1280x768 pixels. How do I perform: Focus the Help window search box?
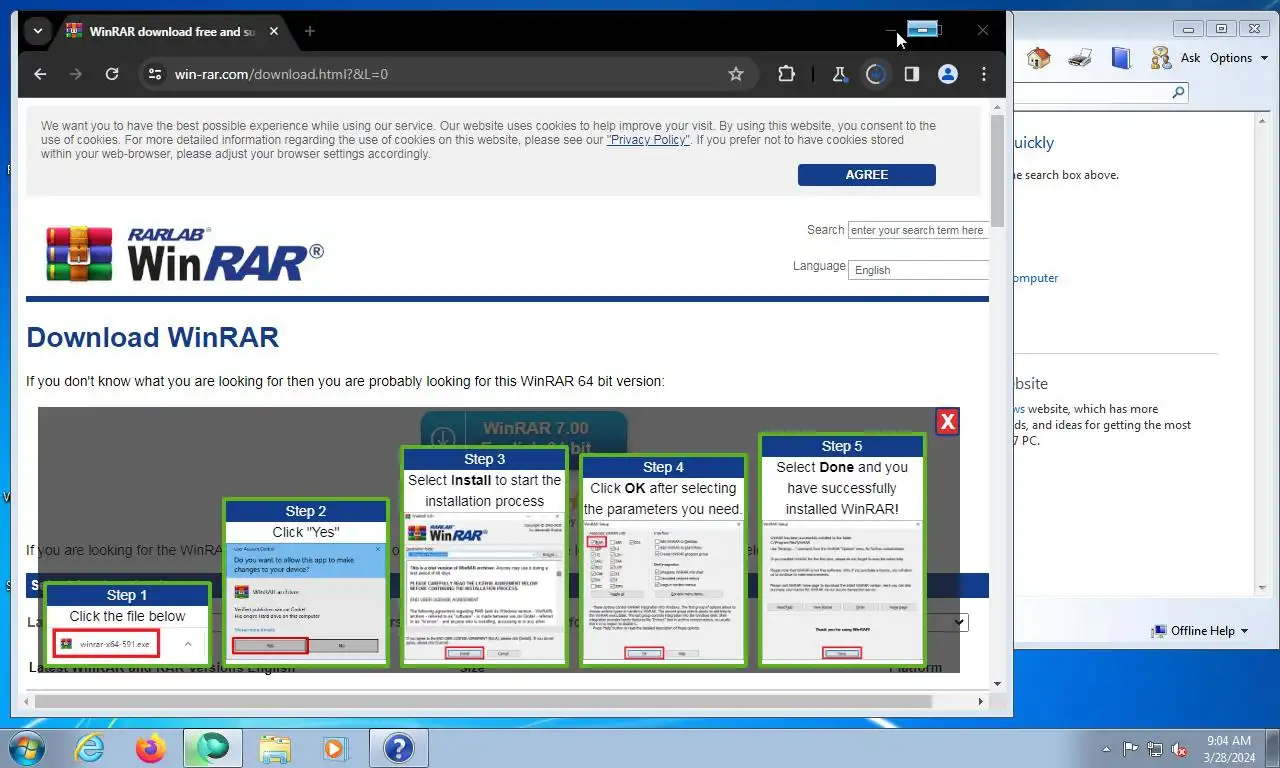pyautogui.click(x=1090, y=93)
